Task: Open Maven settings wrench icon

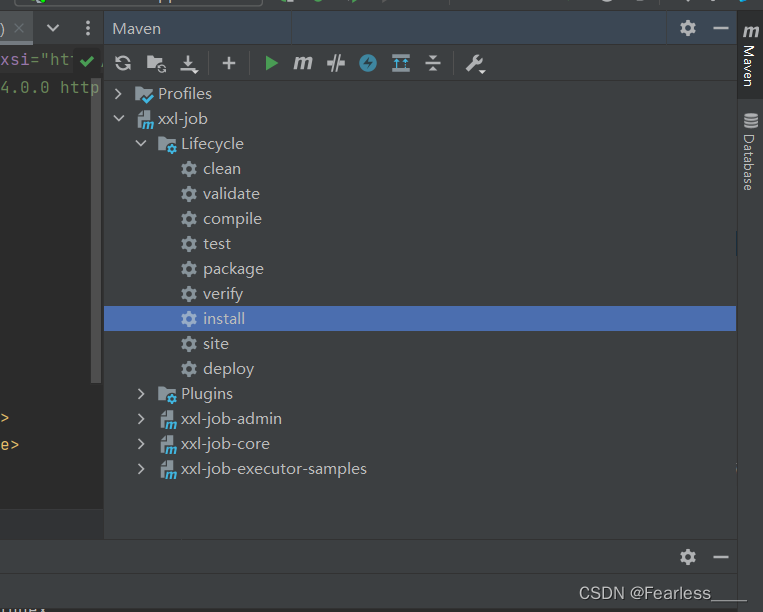Action: [x=475, y=64]
